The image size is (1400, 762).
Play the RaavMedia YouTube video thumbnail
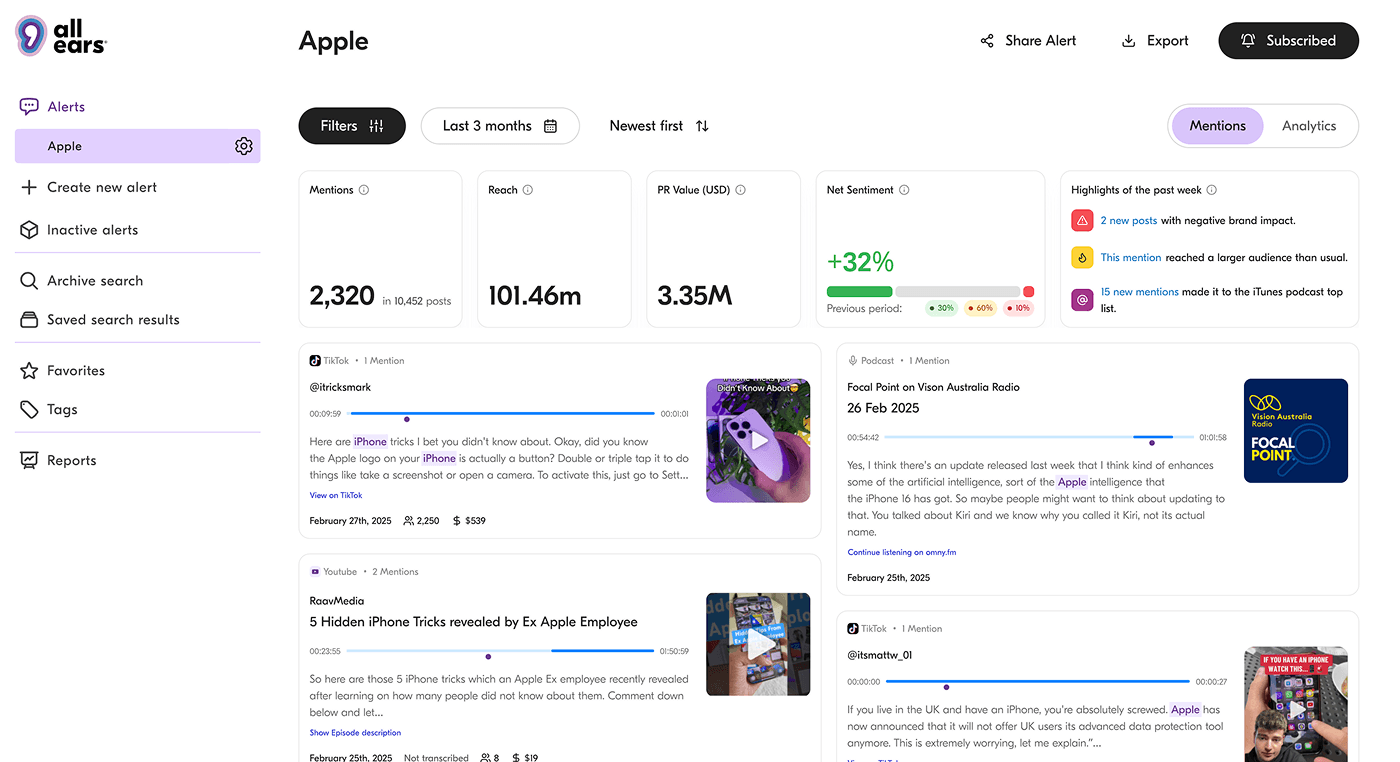(758, 644)
